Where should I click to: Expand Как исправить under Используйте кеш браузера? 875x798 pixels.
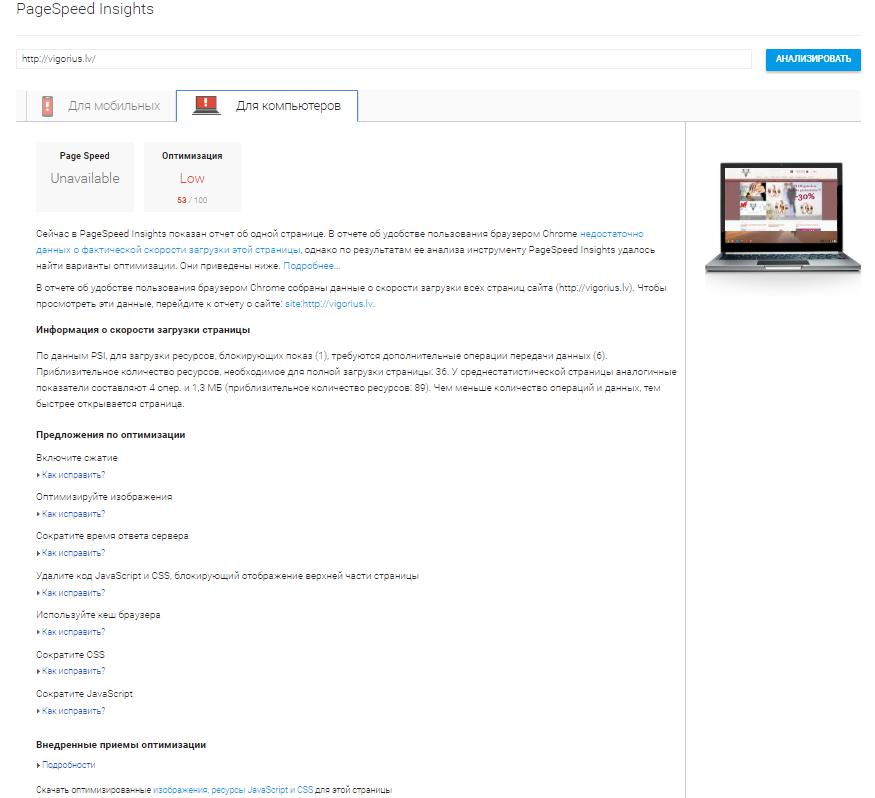(72, 632)
